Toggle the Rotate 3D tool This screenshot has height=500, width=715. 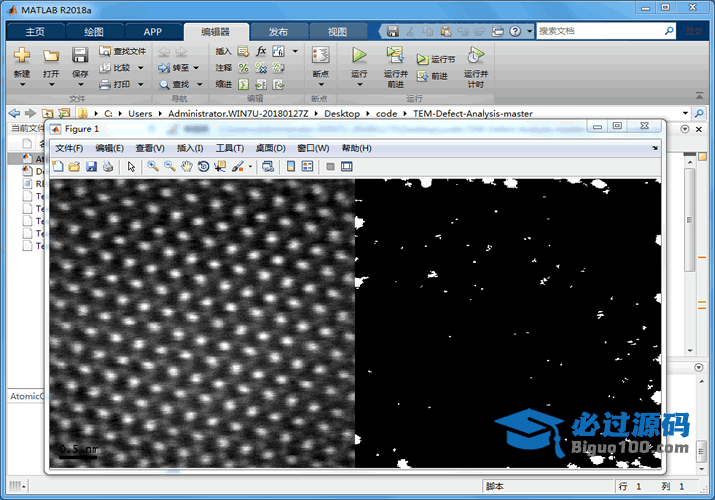pos(203,166)
